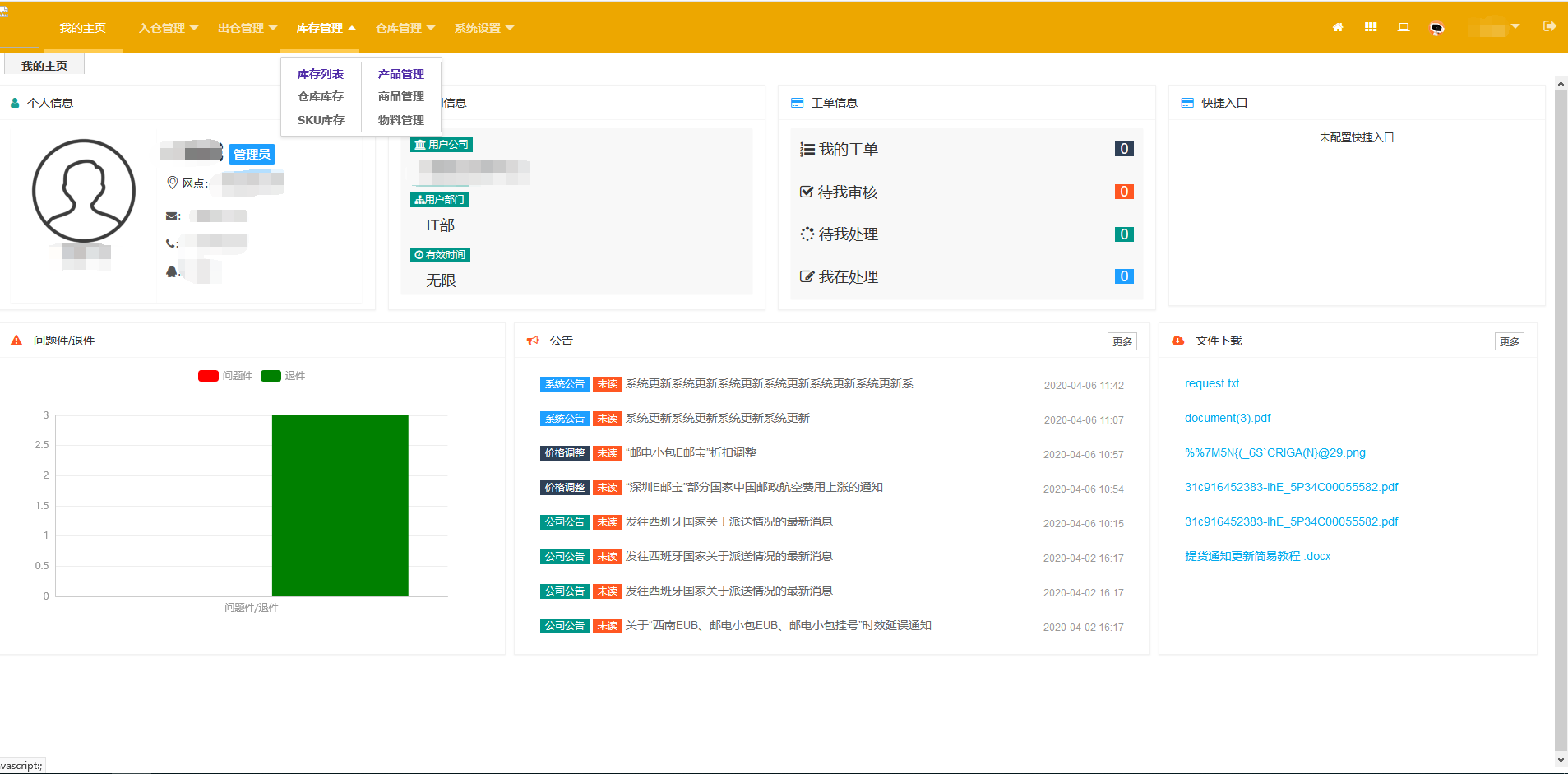
Task: Open the grid apps icon in the top bar
Action: (x=1371, y=27)
